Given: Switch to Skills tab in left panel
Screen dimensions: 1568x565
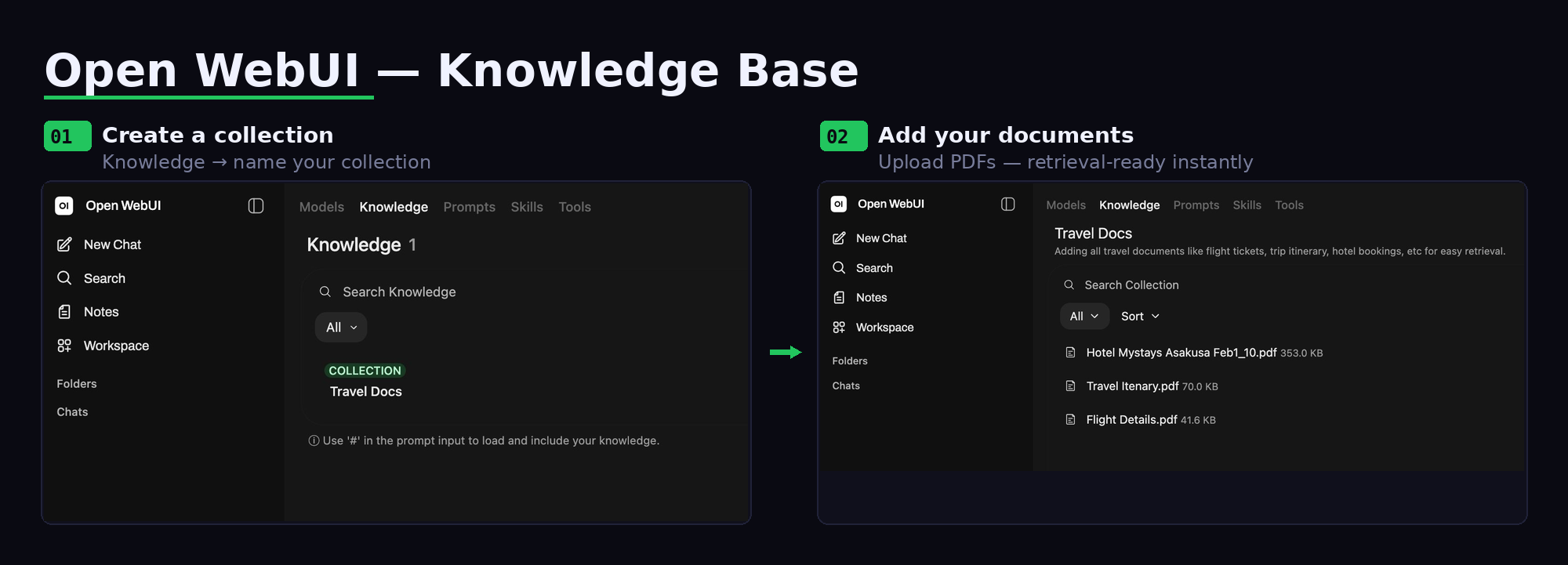Looking at the screenshot, I should tap(527, 207).
